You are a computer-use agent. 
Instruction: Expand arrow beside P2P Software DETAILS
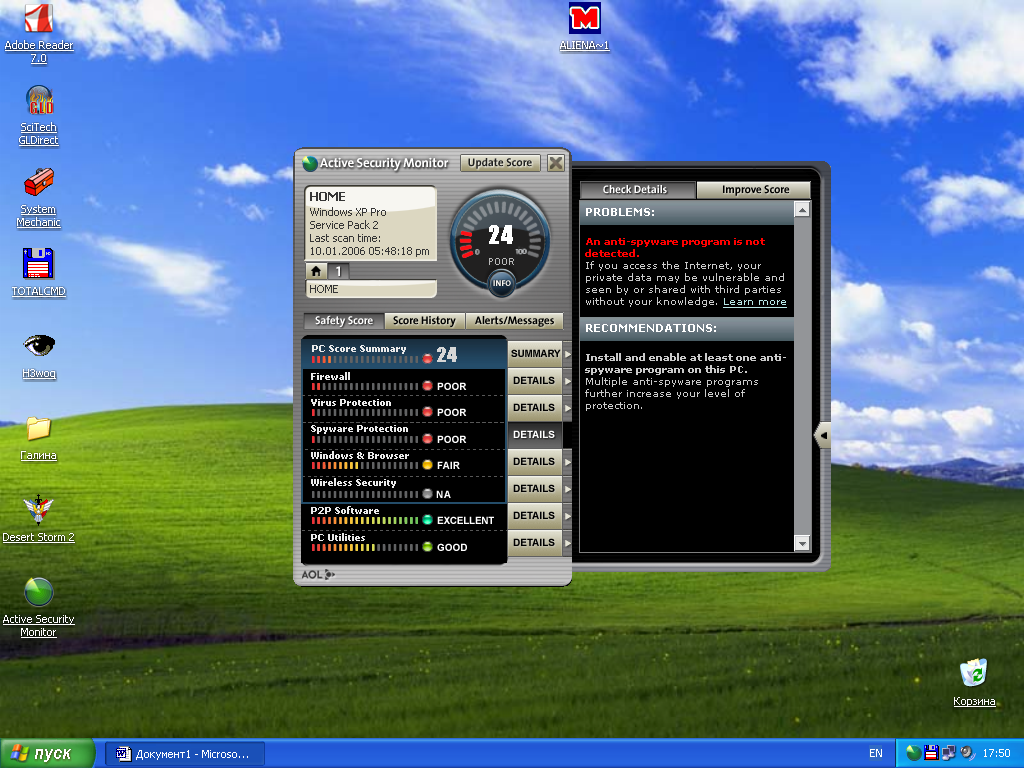[567, 516]
